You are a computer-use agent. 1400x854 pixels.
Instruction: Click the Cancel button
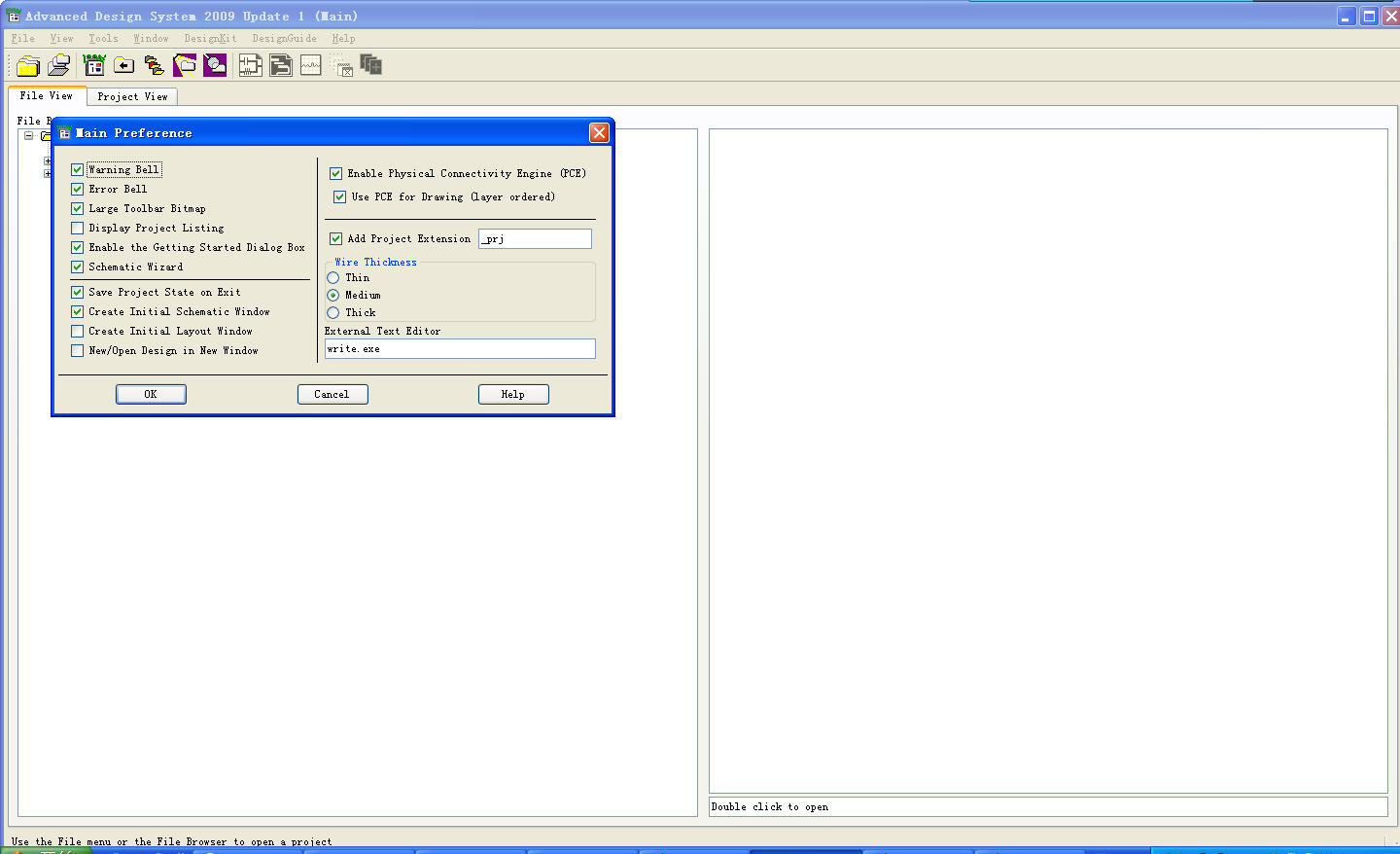pyautogui.click(x=332, y=394)
